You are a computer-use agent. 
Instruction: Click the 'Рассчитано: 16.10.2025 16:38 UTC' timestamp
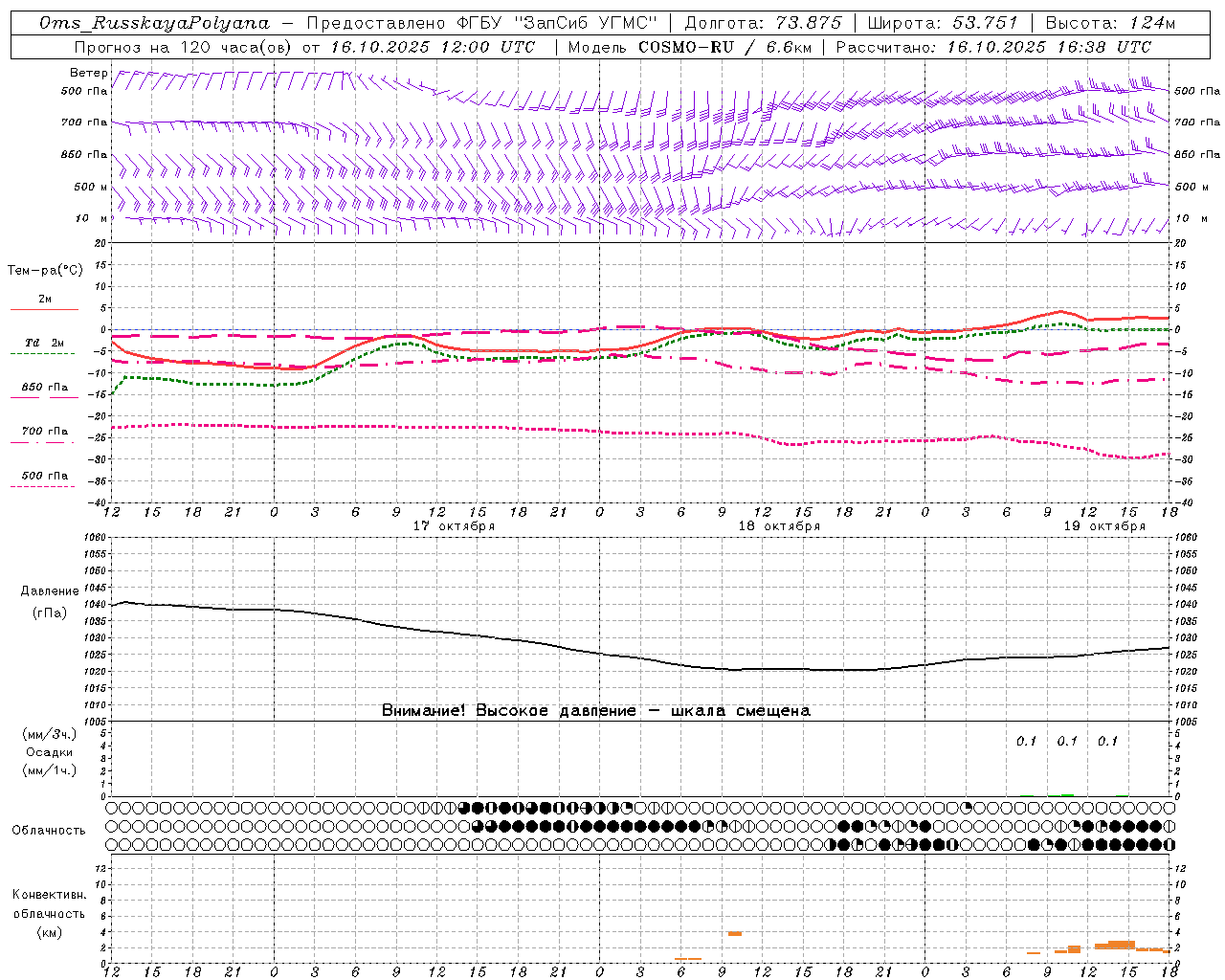coord(993,47)
